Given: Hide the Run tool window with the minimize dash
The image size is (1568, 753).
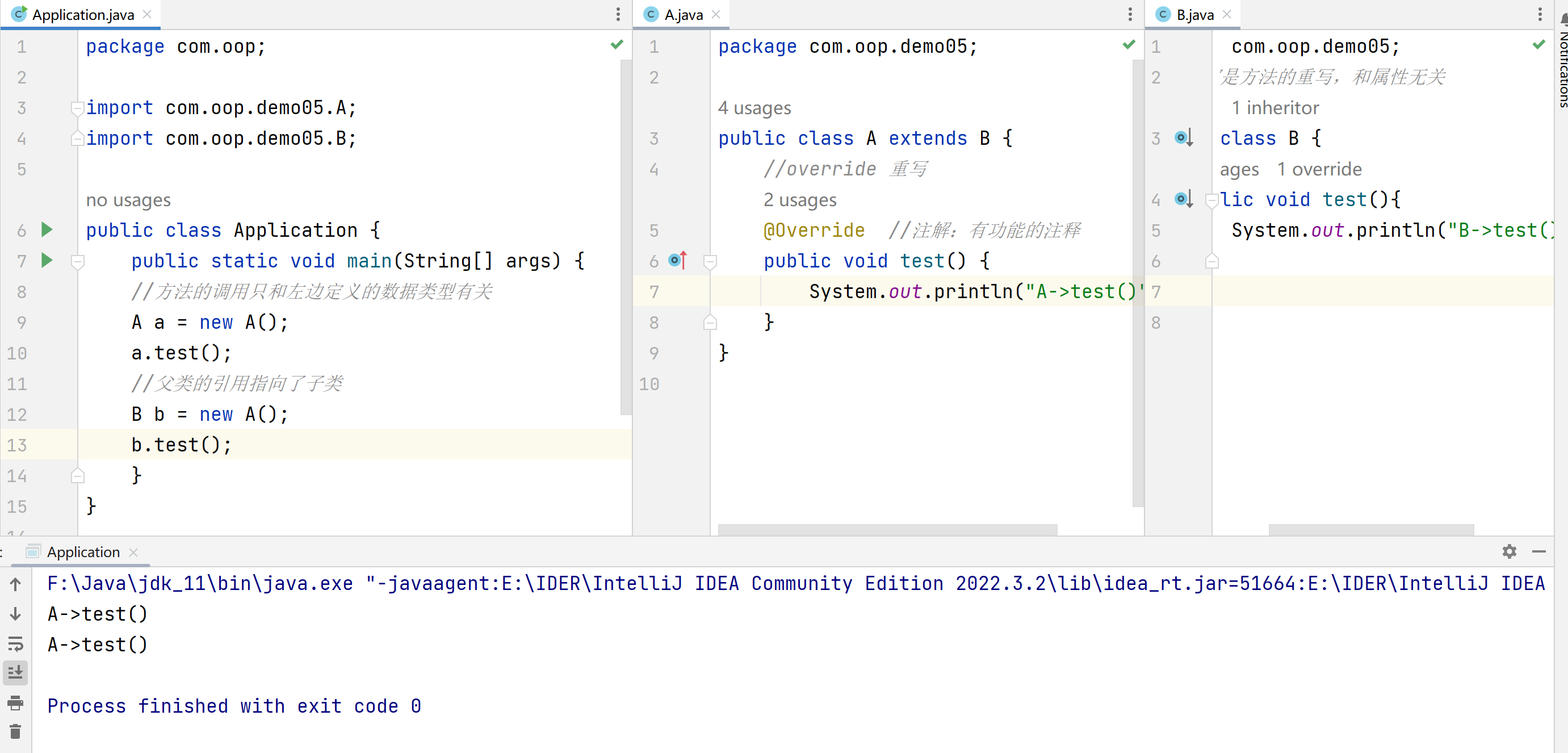Looking at the screenshot, I should coord(1539,551).
